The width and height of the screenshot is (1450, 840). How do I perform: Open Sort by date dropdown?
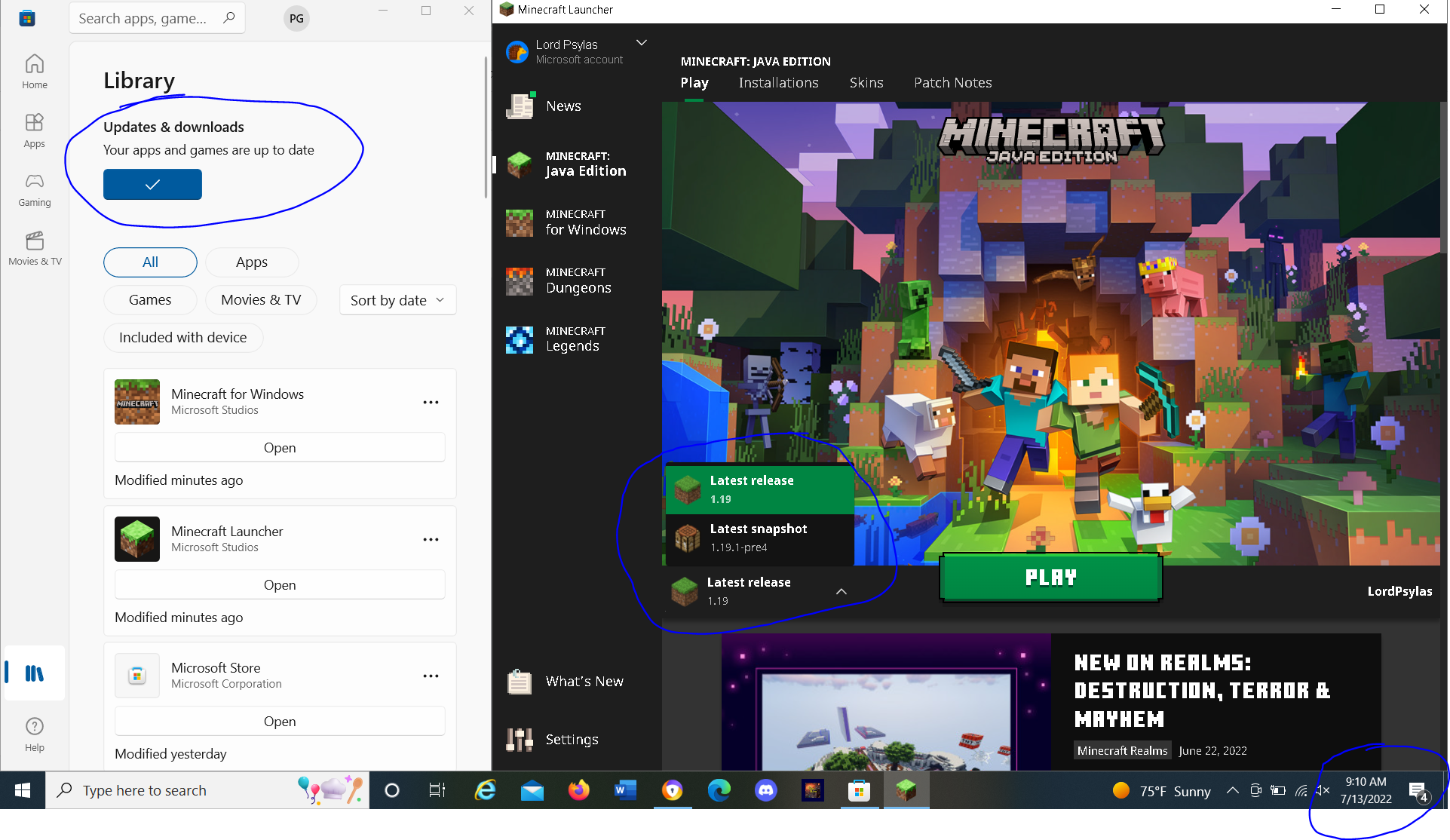(x=397, y=300)
